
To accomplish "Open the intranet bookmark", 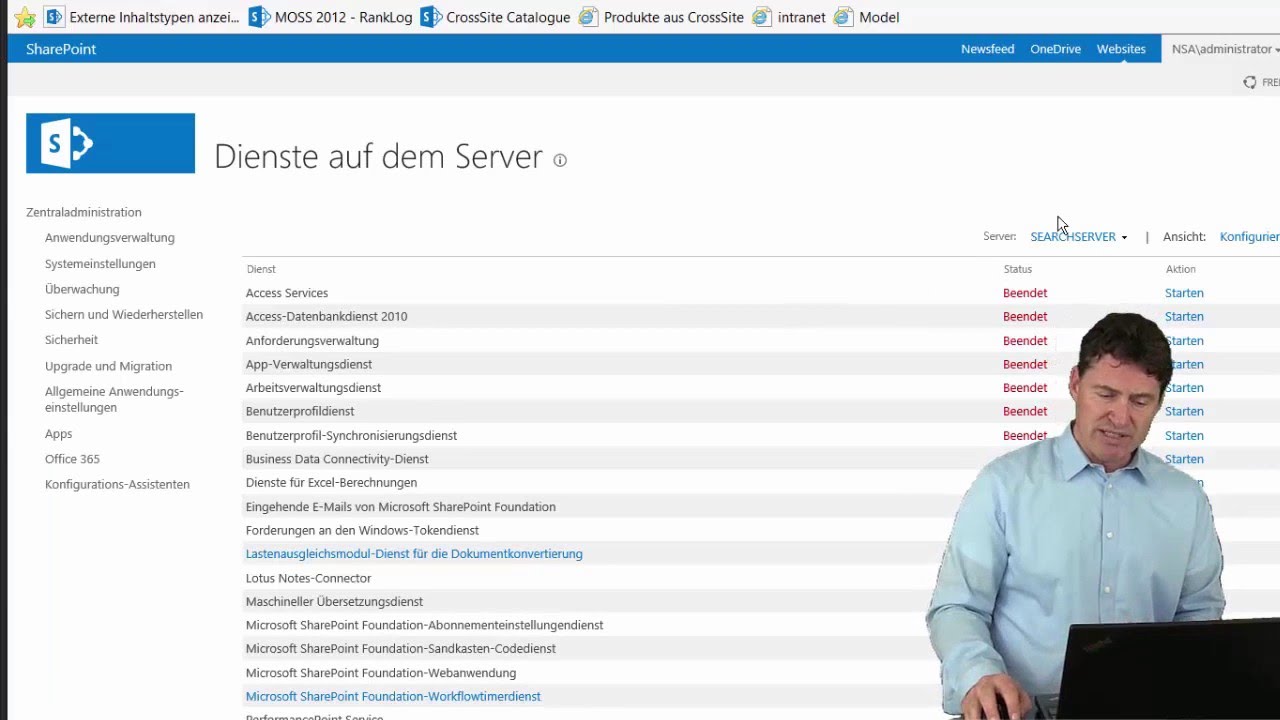I will pos(789,17).
